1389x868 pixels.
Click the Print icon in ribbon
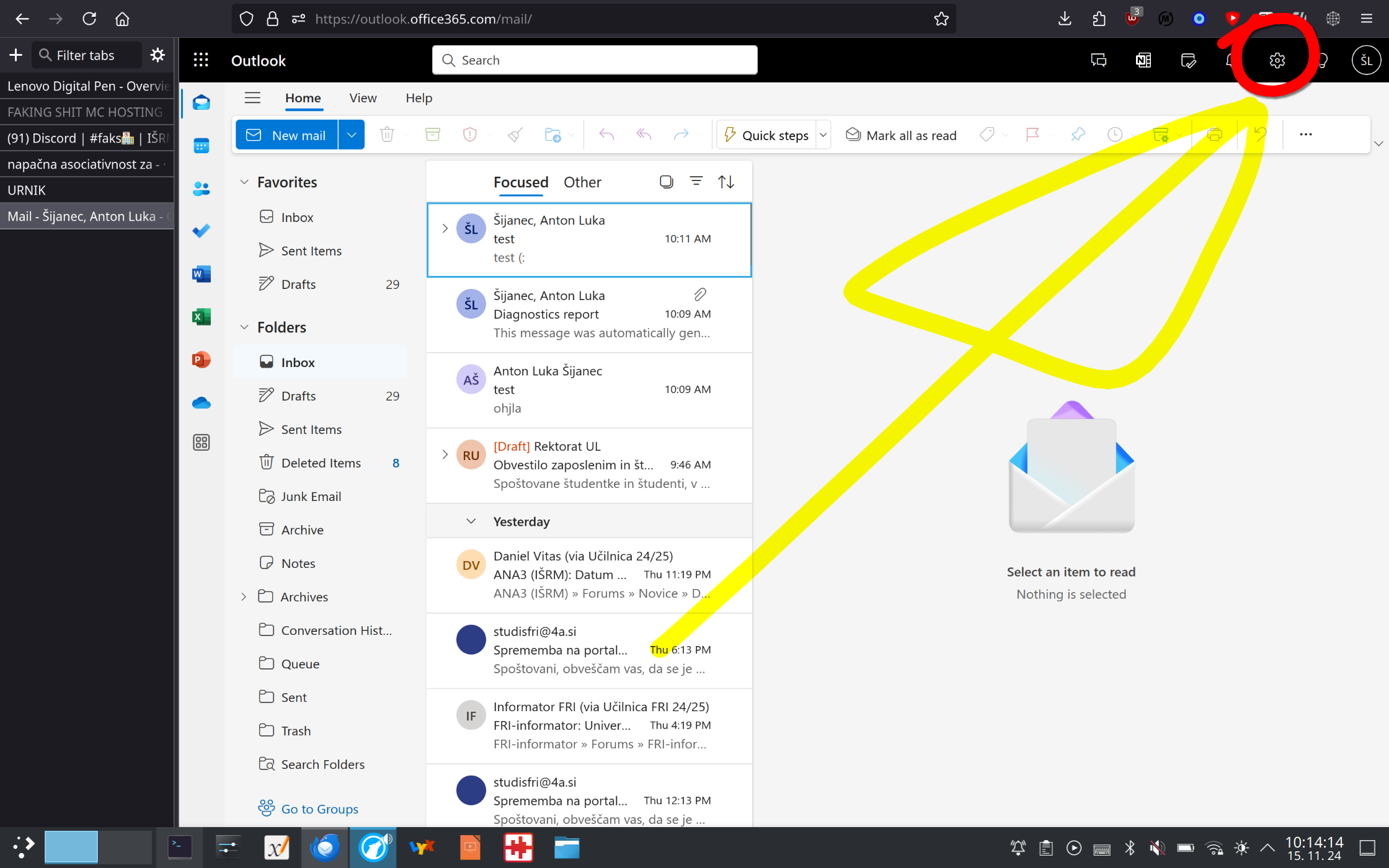pyautogui.click(x=1214, y=135)
